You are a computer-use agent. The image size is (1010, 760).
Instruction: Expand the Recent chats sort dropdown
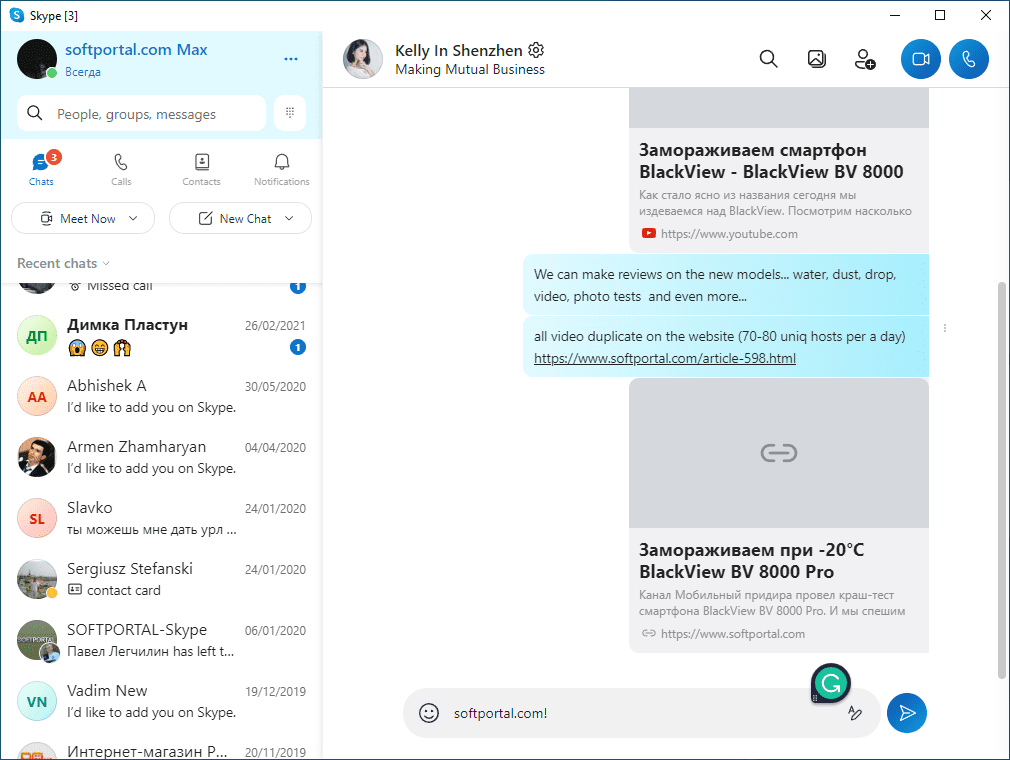coord(63,263)
